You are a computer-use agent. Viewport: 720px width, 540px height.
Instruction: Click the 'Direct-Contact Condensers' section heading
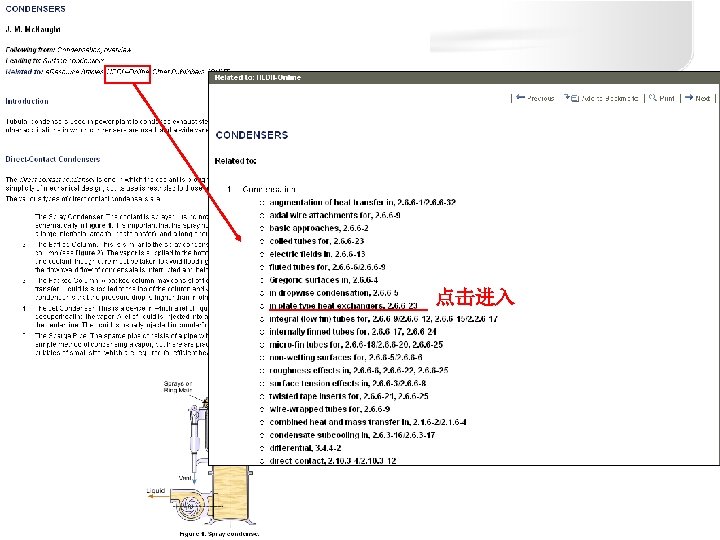(x=53, y=159)
